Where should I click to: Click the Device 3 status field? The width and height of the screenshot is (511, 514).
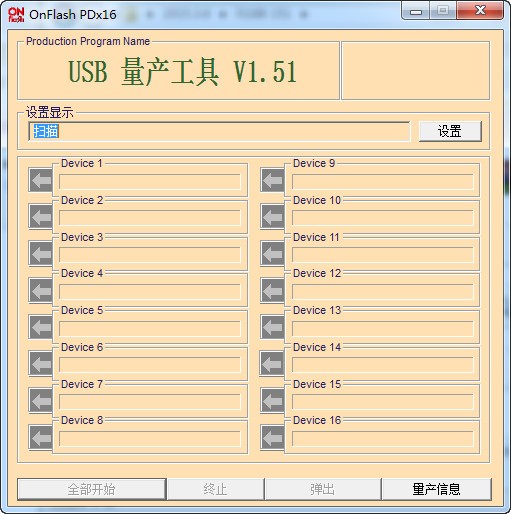150,255
